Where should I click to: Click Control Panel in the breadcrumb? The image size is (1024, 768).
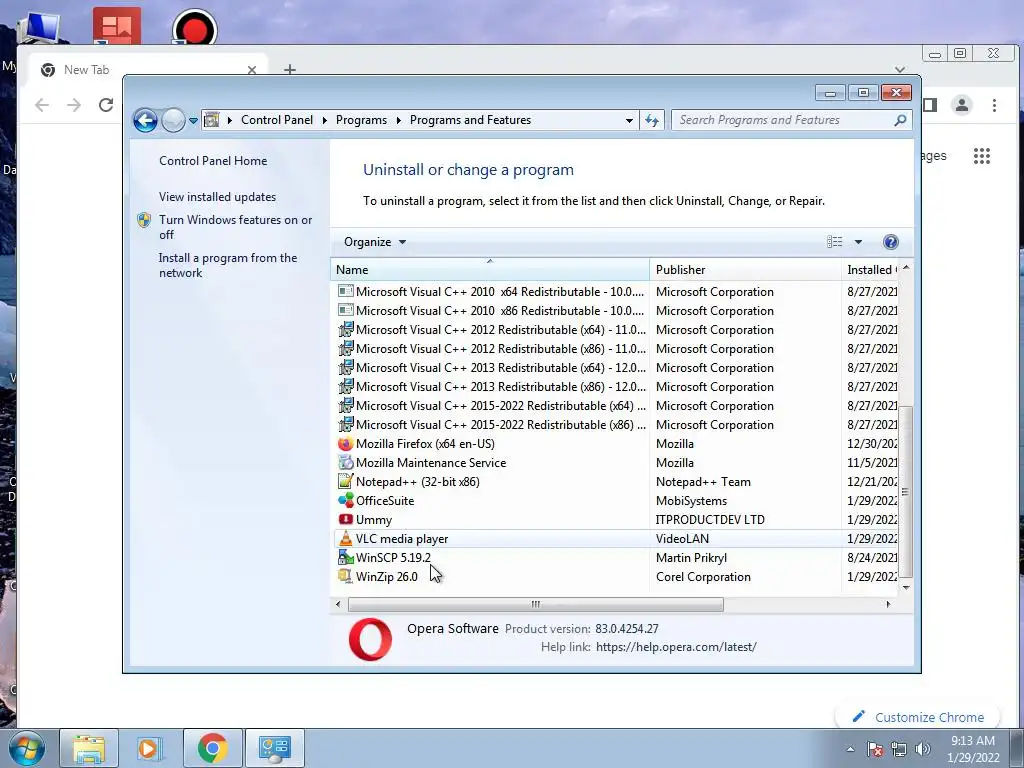coord(277,120)
